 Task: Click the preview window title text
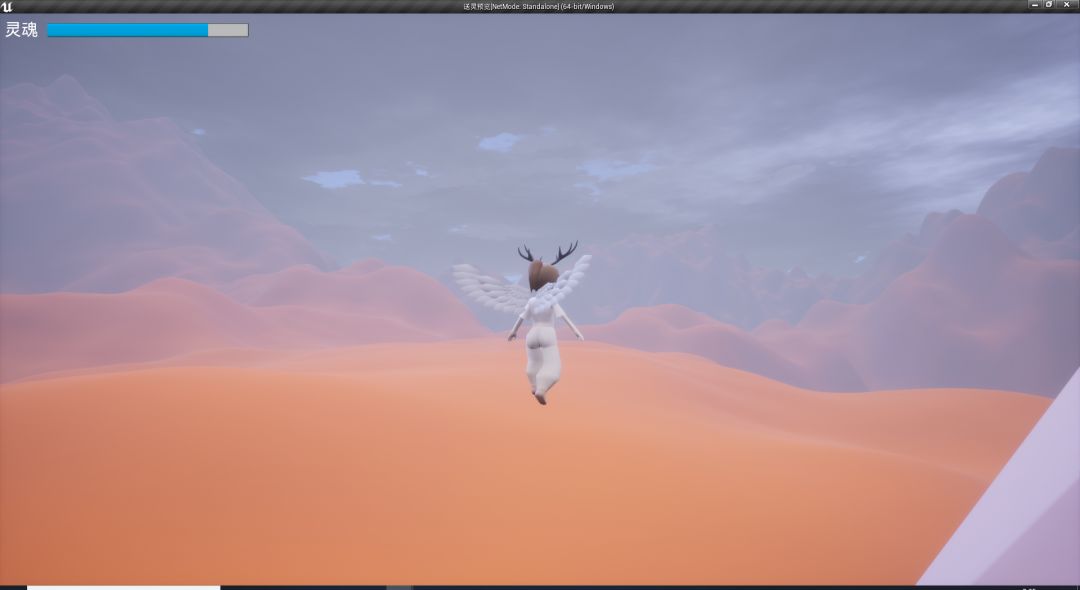(538, 6)
